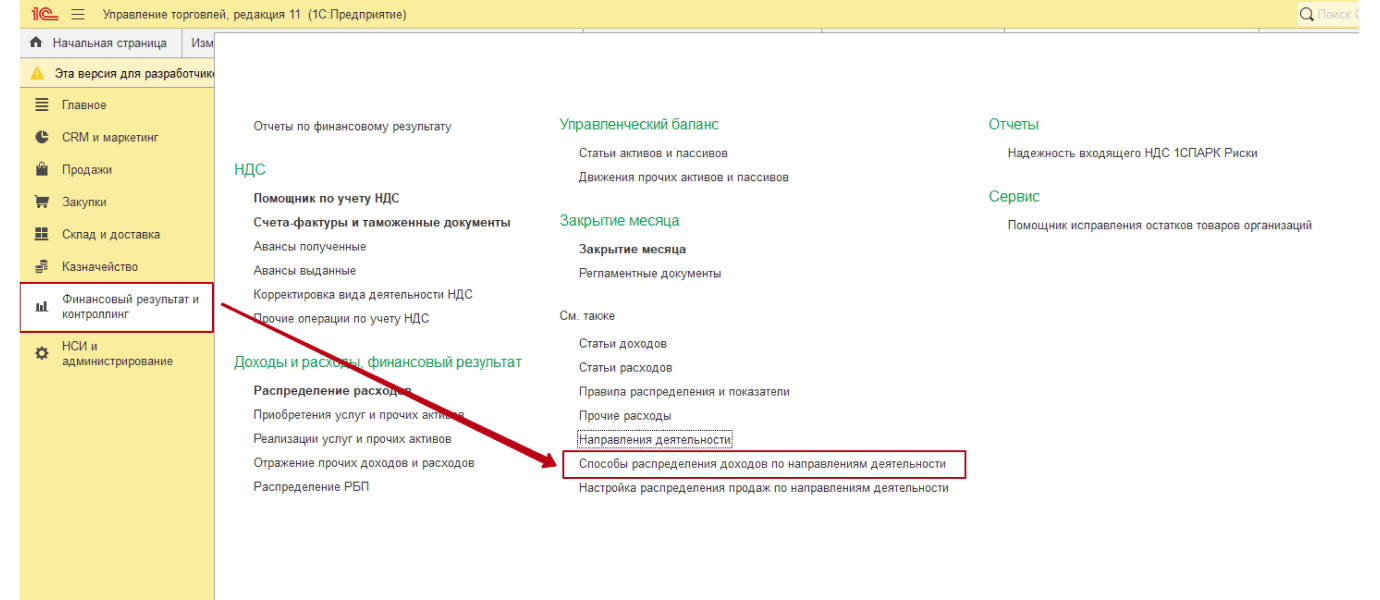Open Реализации услуг и прочих активов
1380x600 pixels.
click(x=352, y=439)
